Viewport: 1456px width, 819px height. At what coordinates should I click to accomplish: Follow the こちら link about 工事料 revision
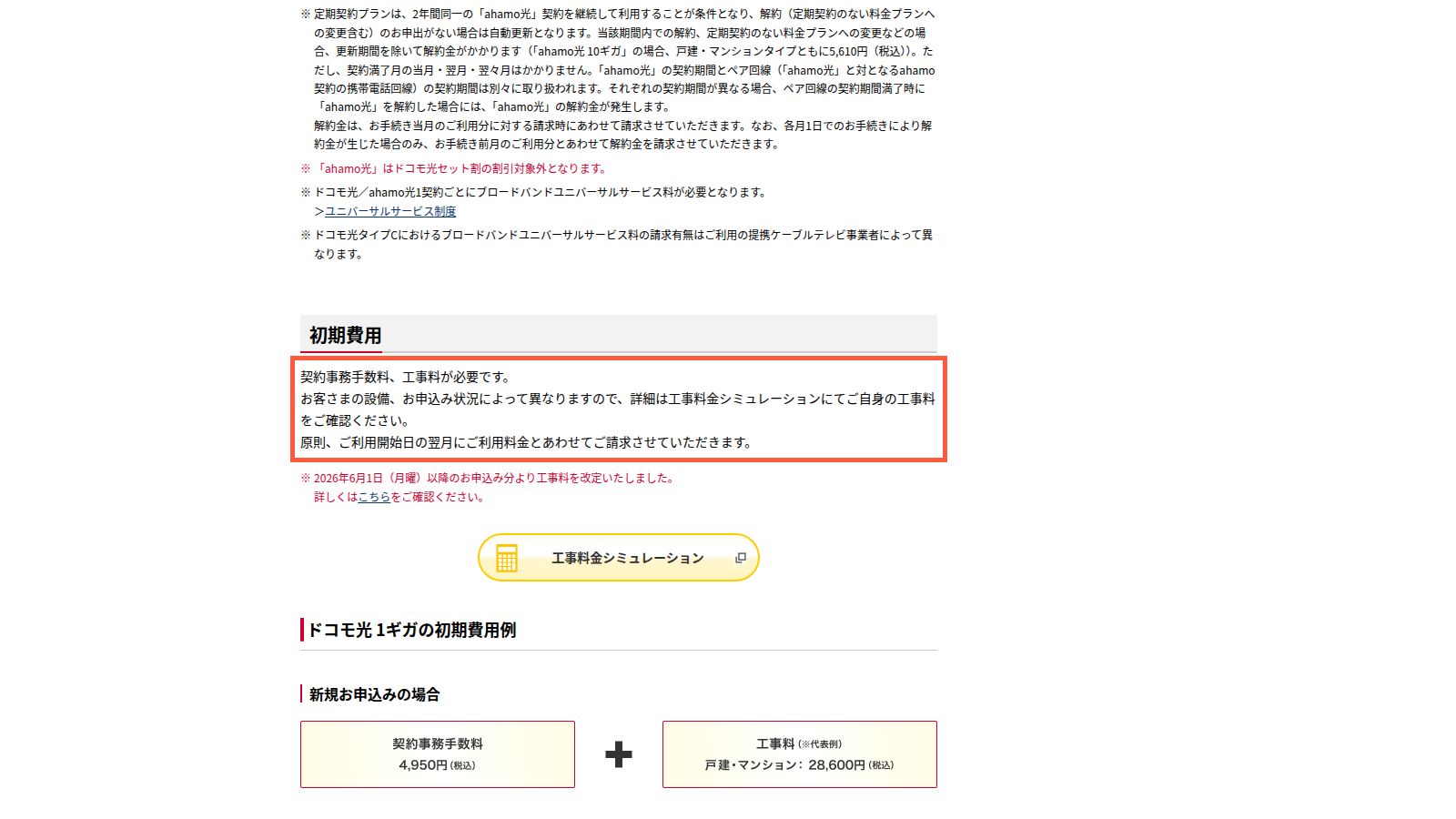374,497
